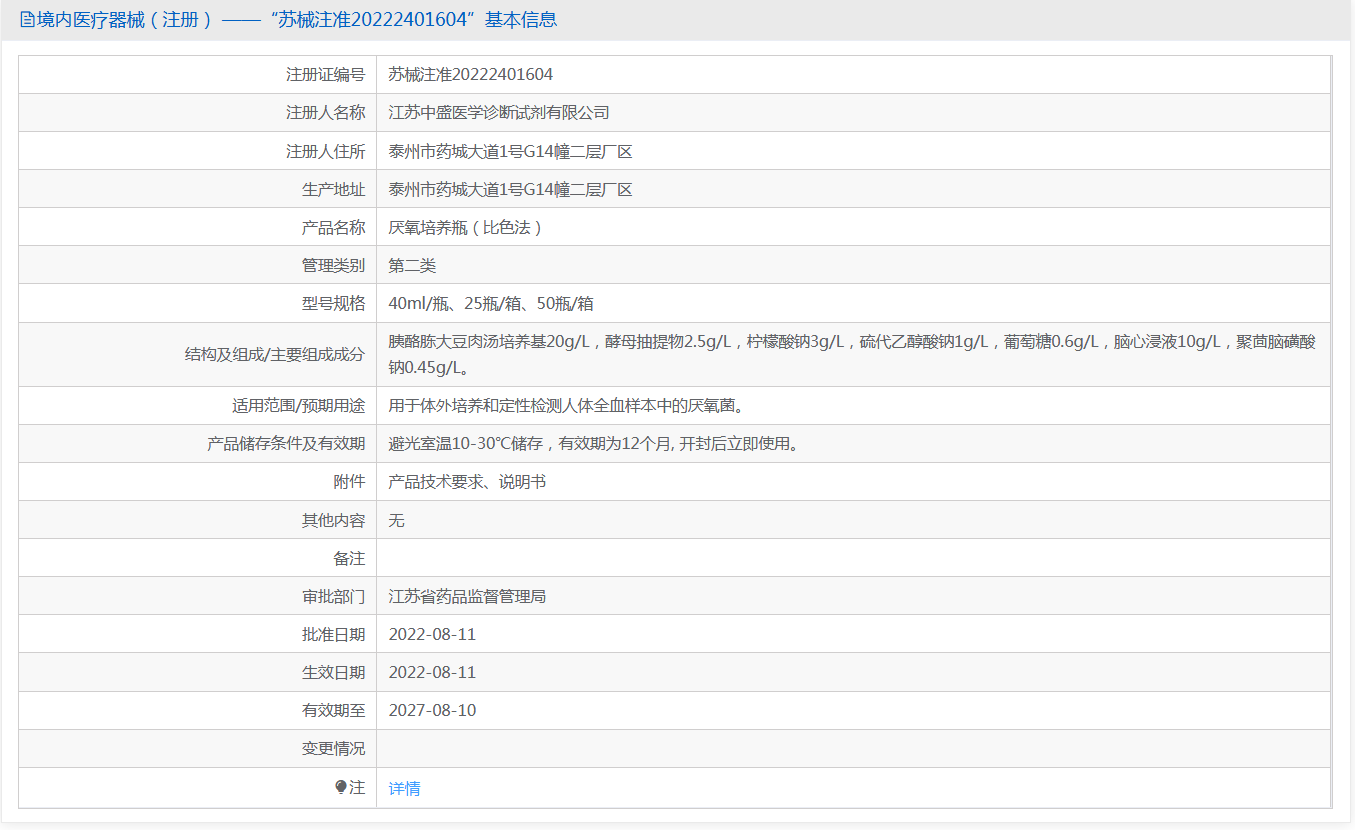Click the 注册人住所 label
Viewport: 1355px width, 830px height.
(x=326, y=151)
